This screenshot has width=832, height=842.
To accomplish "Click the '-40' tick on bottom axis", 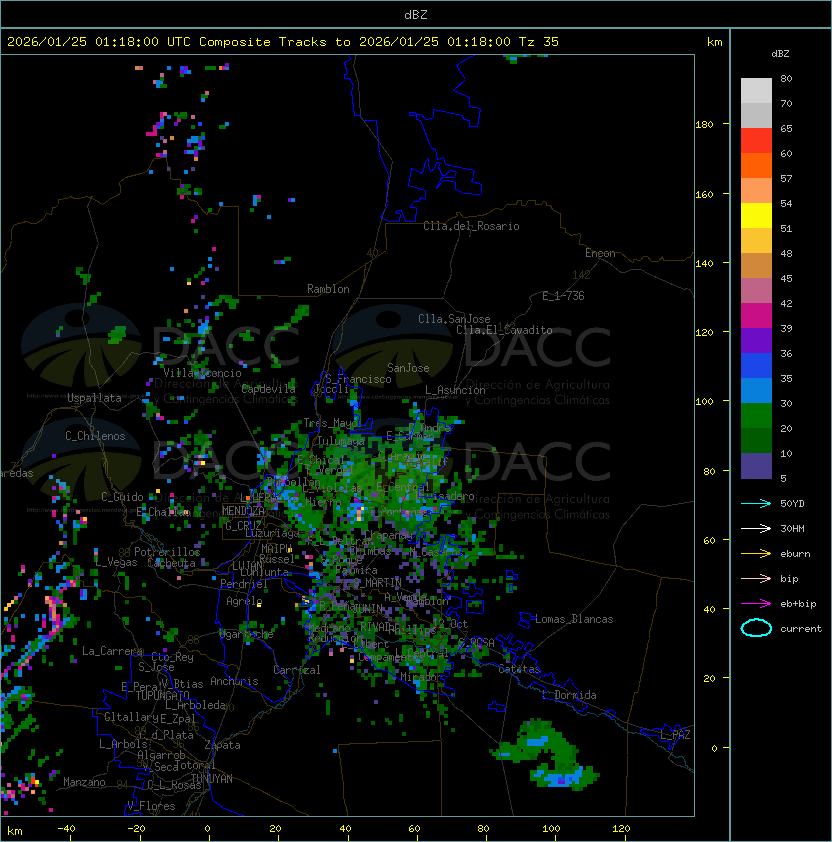I will click(66, 829).
